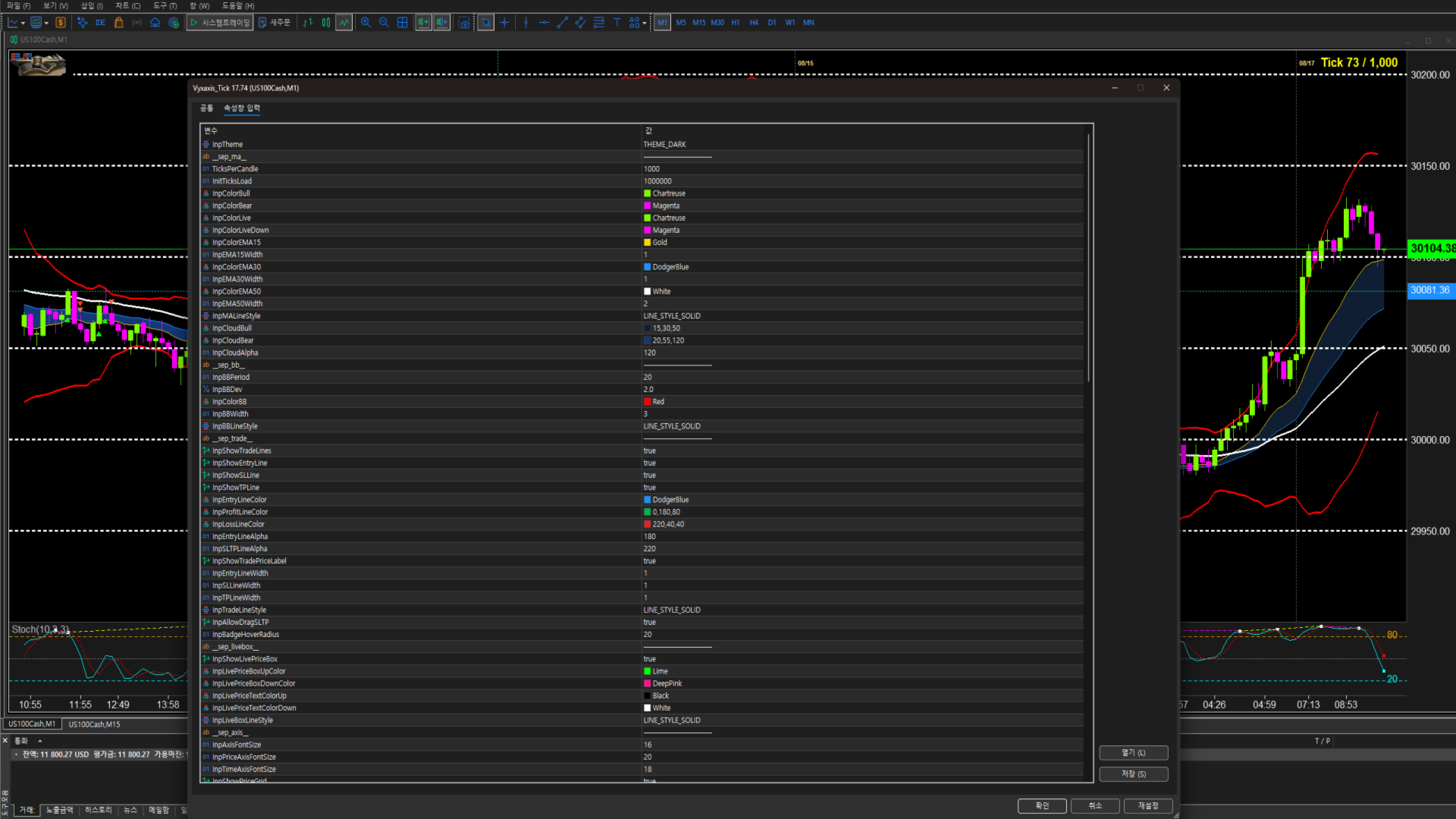Select the trendline drawing tool

[562, 23]
